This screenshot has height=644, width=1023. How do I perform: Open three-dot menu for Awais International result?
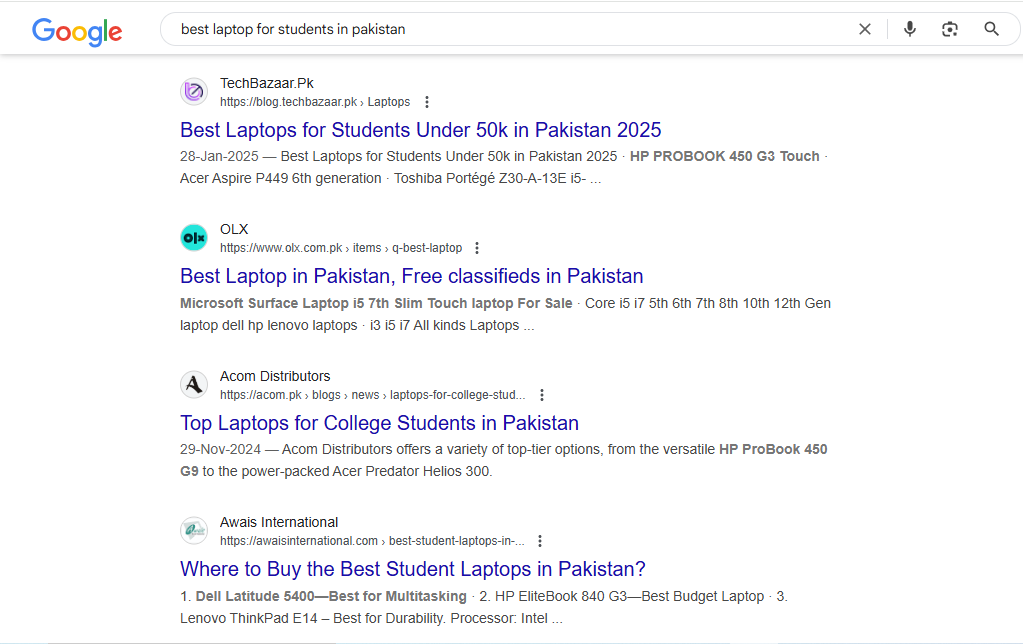coord(540,541)
